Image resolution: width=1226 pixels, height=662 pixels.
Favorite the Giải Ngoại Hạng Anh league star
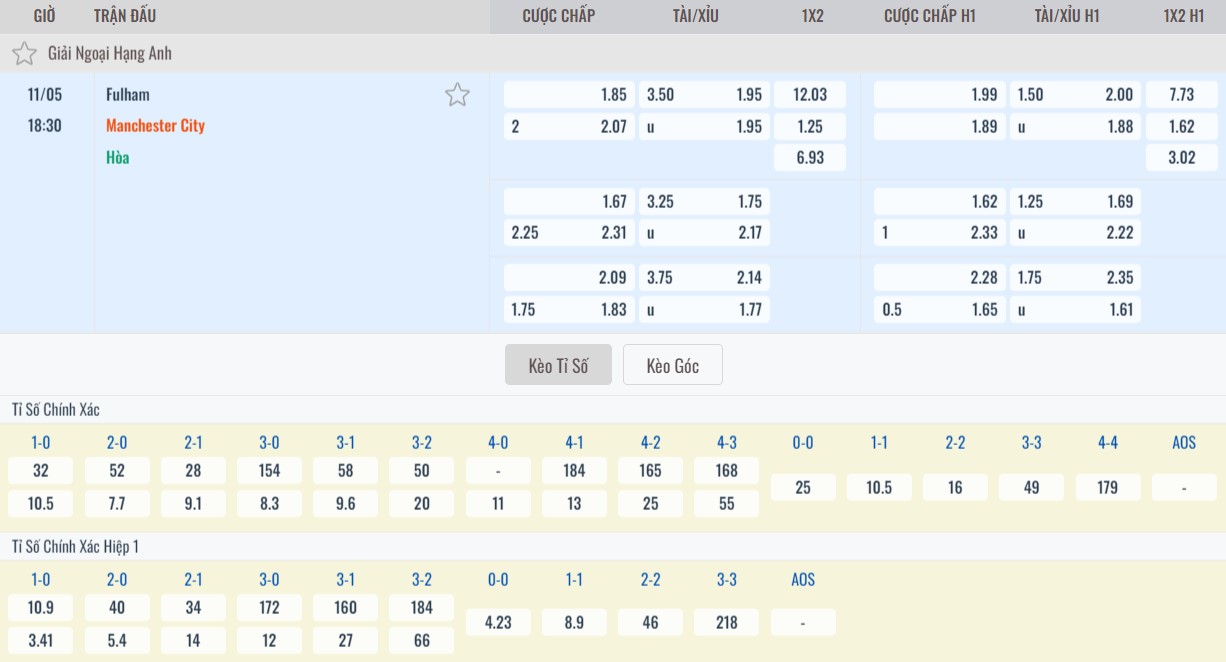pos(24,54)
